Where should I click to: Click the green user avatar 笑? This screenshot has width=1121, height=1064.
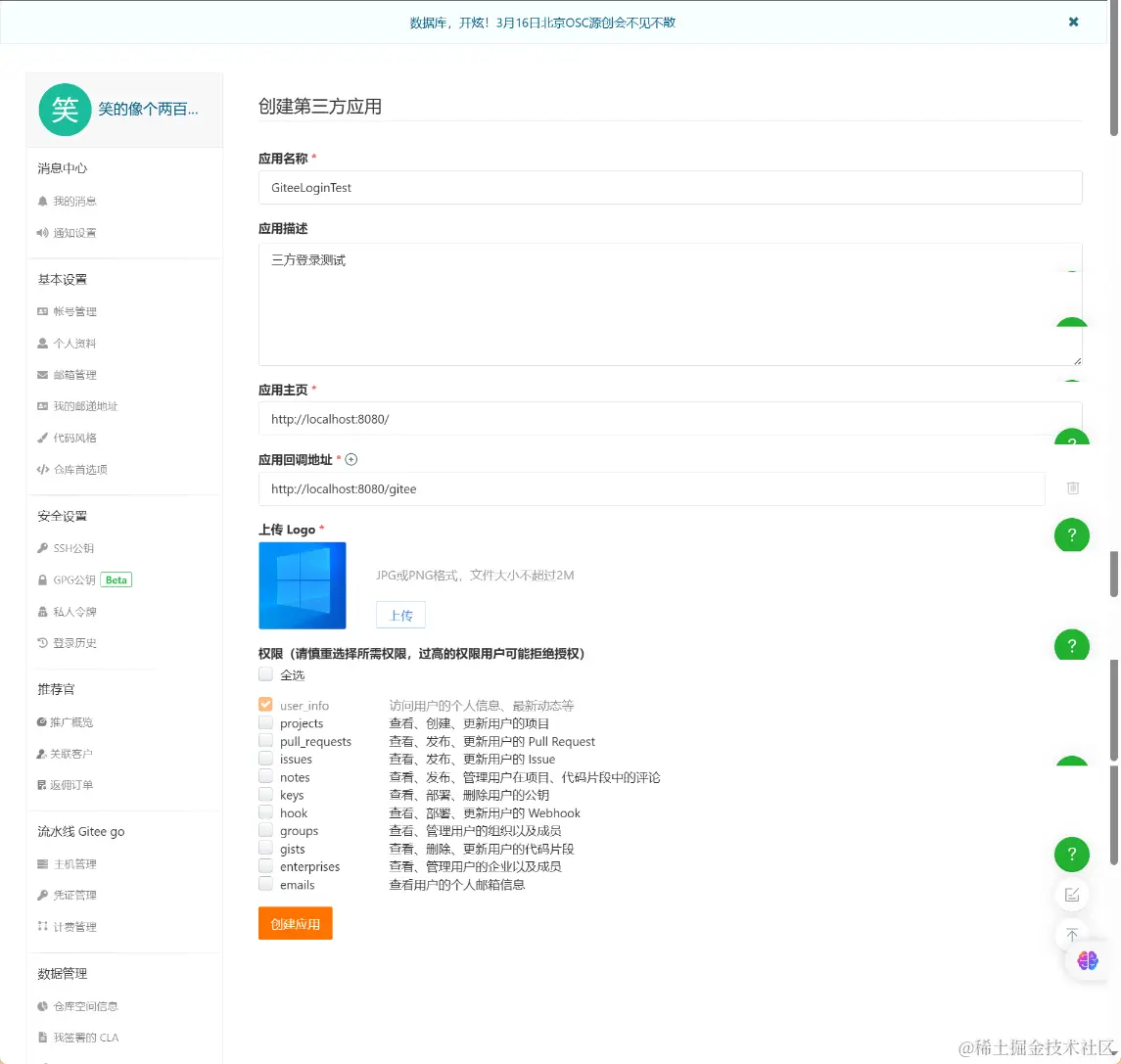pyautogui.click(x=65, y=110)
